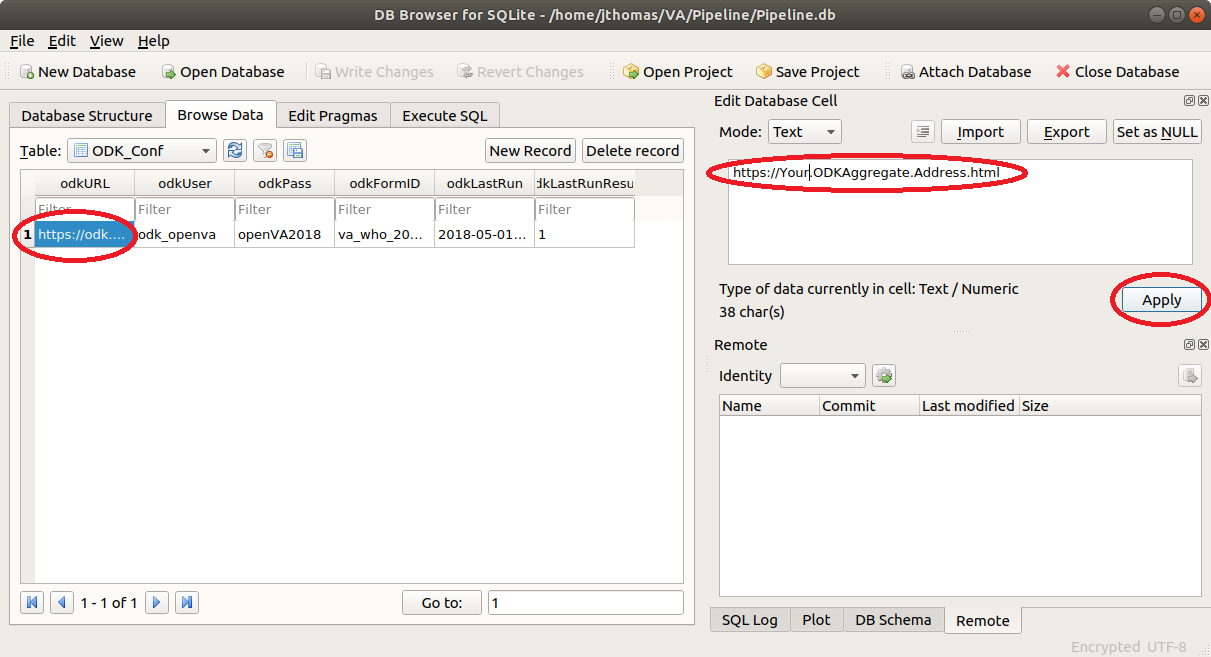The height and width of the screenshot is (657, 1211).
Task: Go to the previous page arrow
Action: point(62,603)
